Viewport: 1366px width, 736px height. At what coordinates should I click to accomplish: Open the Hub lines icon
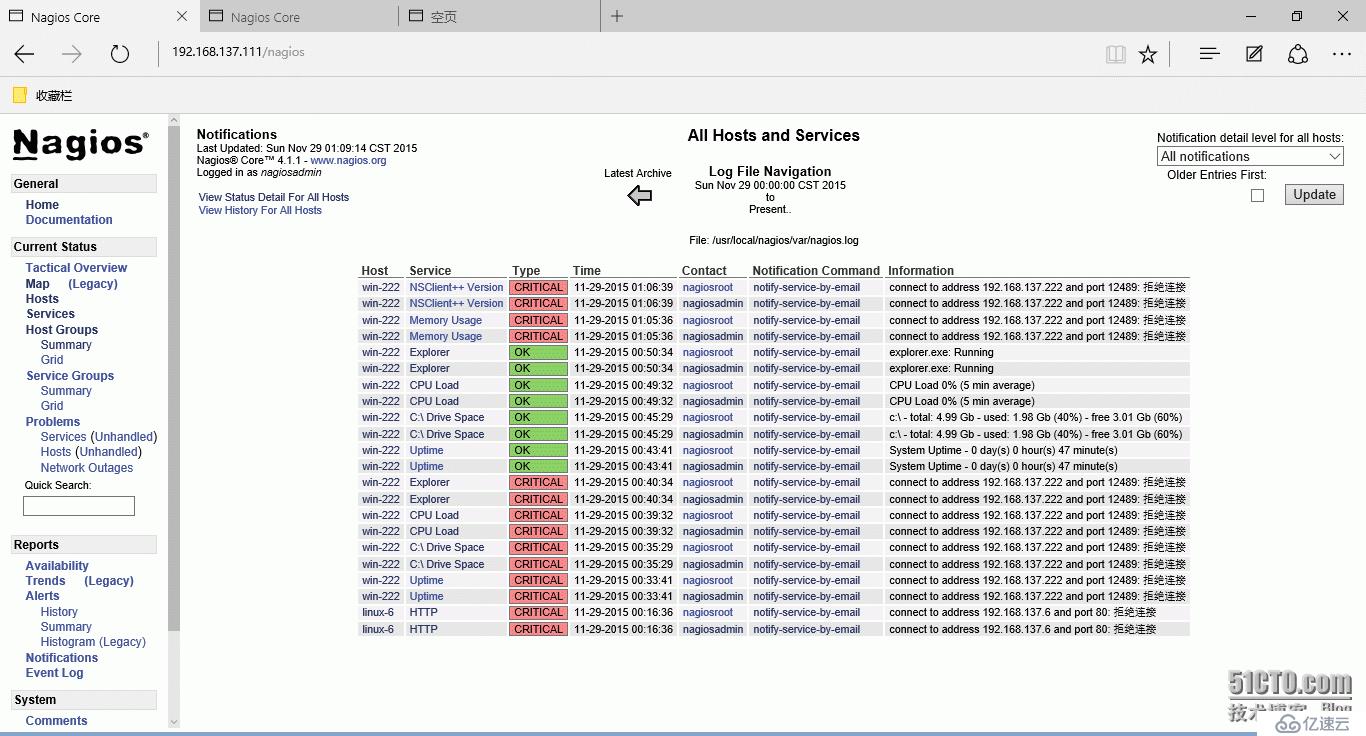[1210, 54]
